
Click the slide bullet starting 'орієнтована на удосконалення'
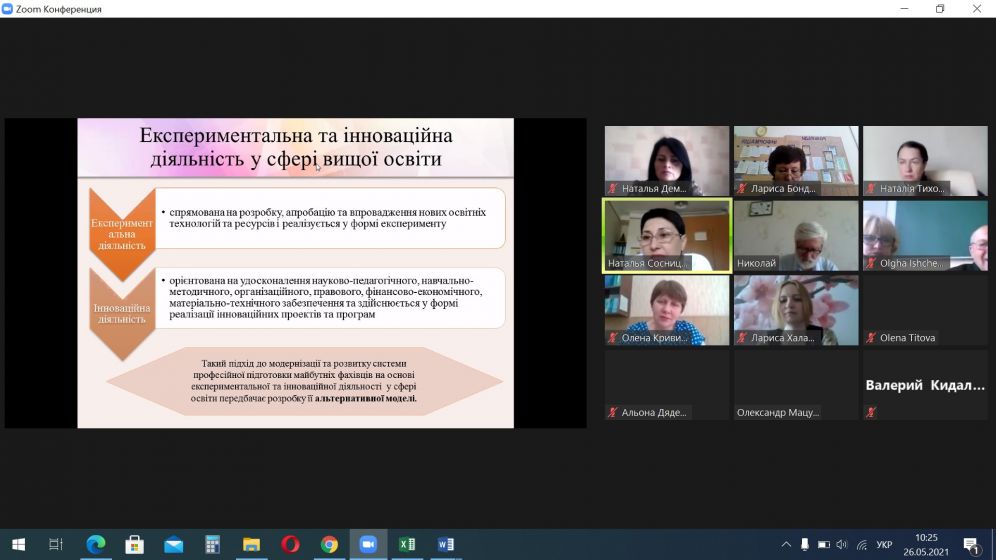[x=323, y=297]
